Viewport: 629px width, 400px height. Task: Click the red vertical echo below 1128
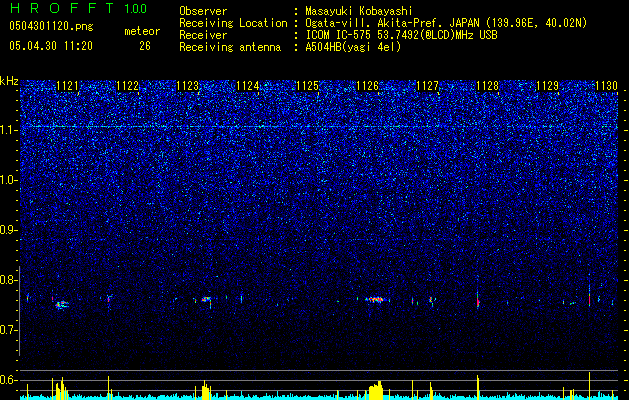(478, 300)
